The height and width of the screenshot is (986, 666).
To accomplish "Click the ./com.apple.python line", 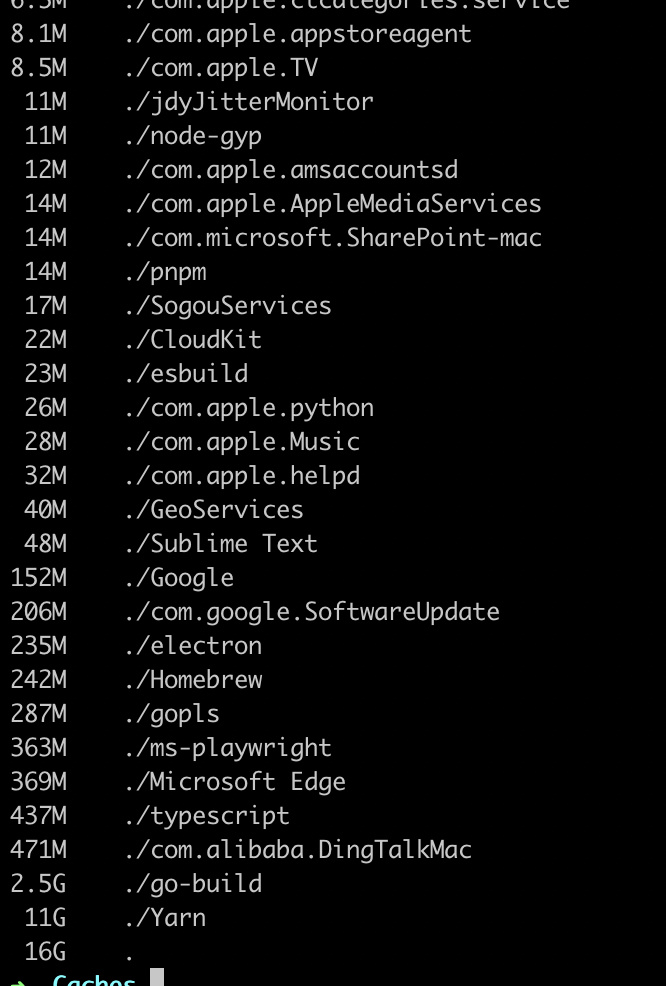I will 249,407.
